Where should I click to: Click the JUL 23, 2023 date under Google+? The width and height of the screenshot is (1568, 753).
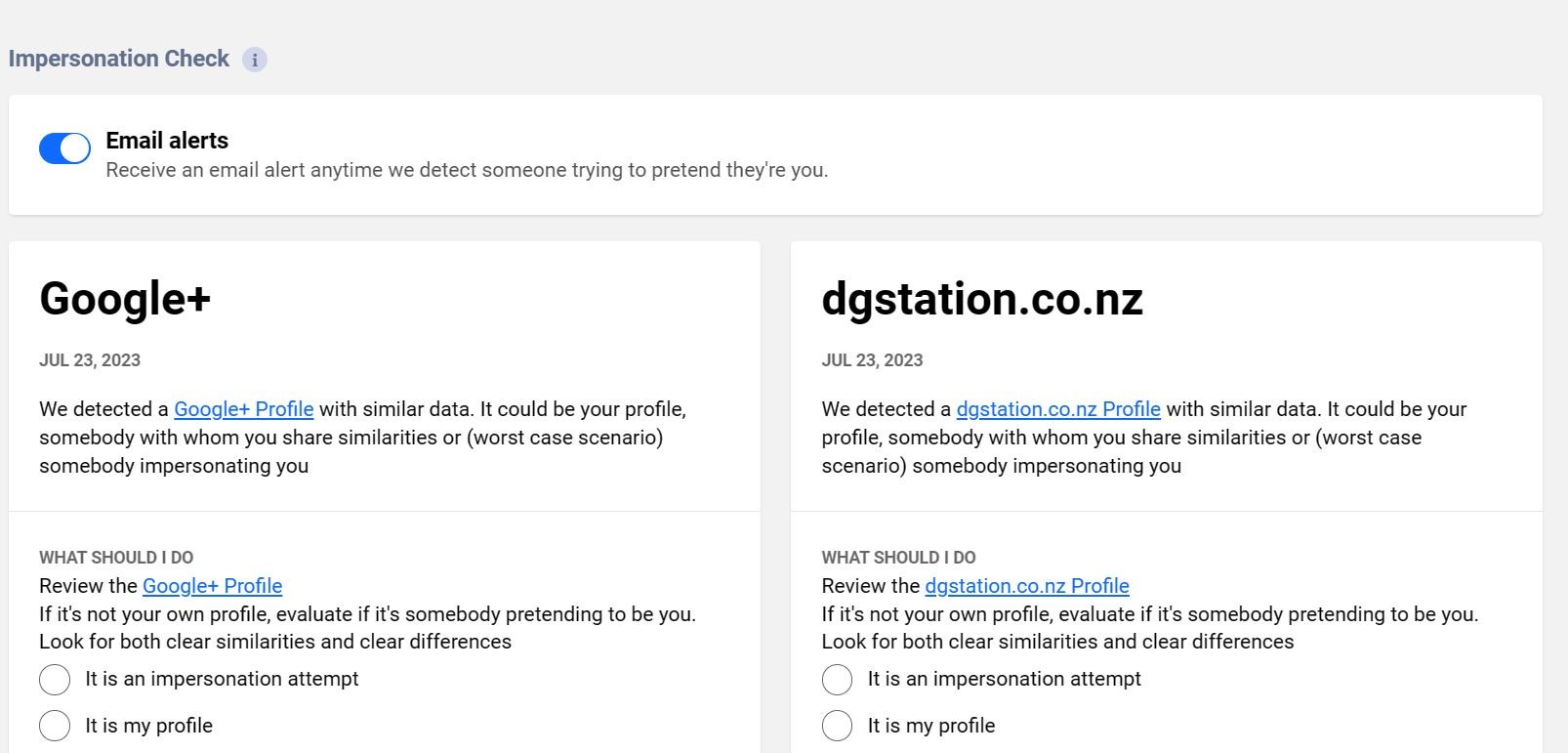(x=90, y=360)
